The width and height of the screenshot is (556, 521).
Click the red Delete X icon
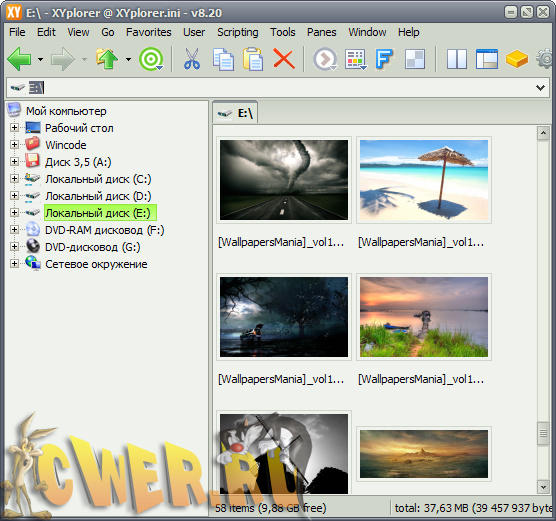284,59
